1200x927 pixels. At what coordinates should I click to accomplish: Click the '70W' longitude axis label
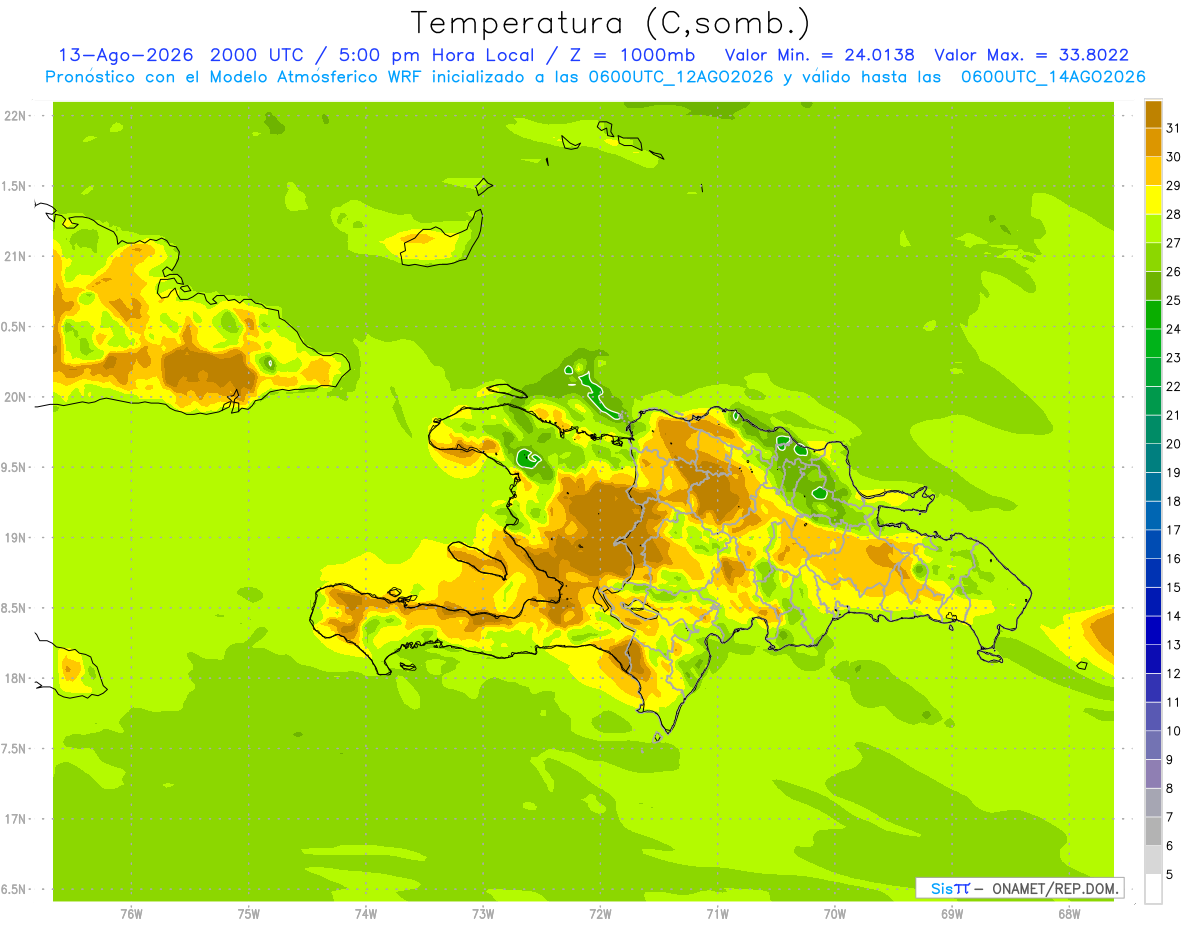click(835, 913)
